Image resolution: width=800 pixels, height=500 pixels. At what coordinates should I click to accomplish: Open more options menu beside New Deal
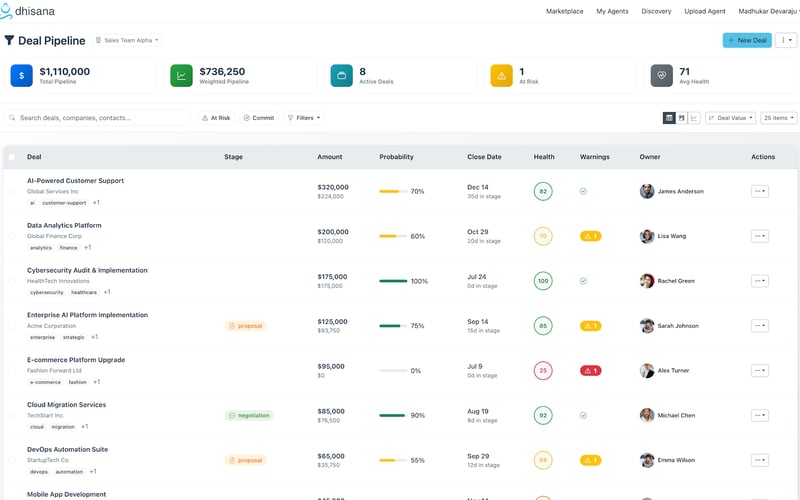tap(786, 40)
